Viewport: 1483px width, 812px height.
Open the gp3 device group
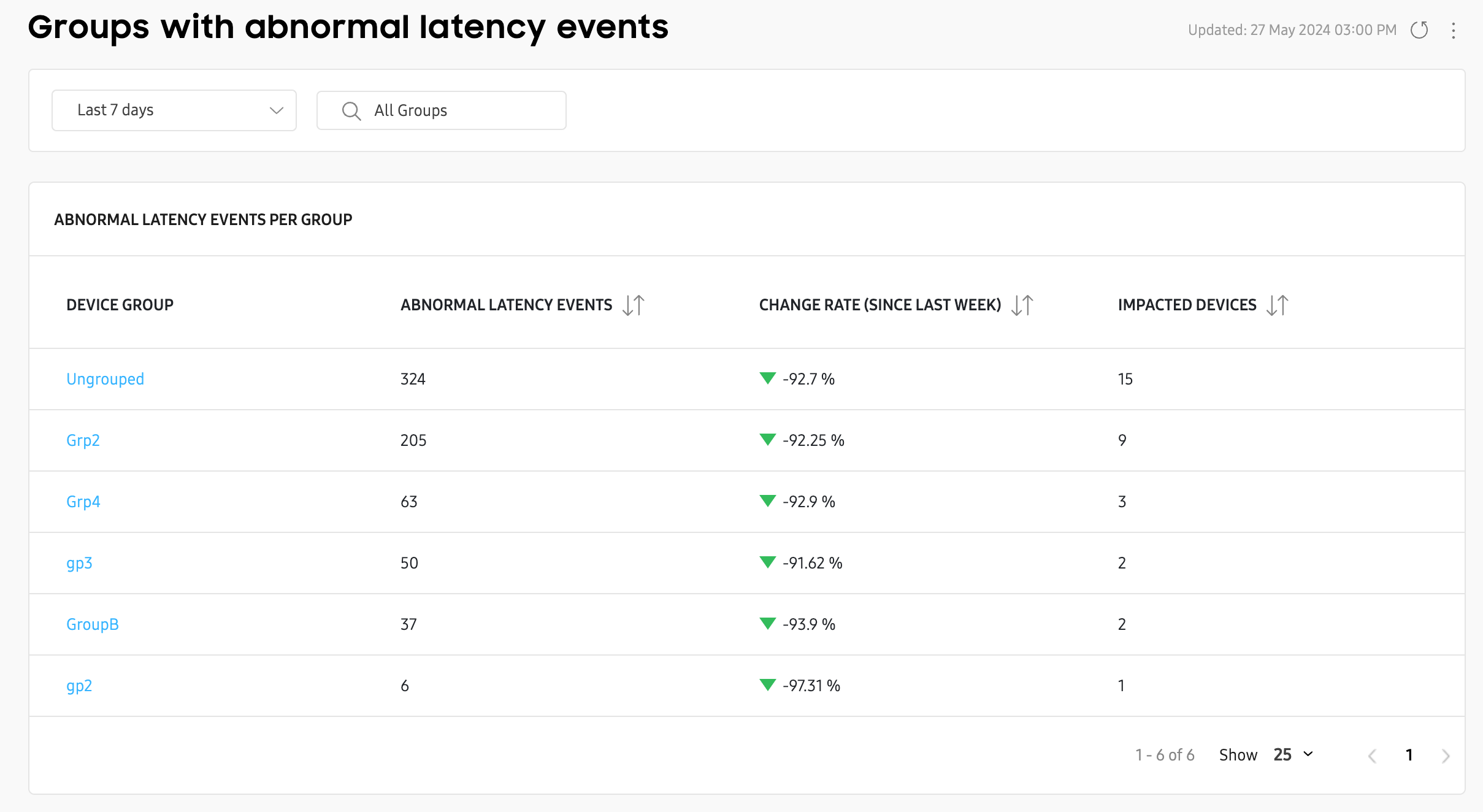[x=79, y=563]
